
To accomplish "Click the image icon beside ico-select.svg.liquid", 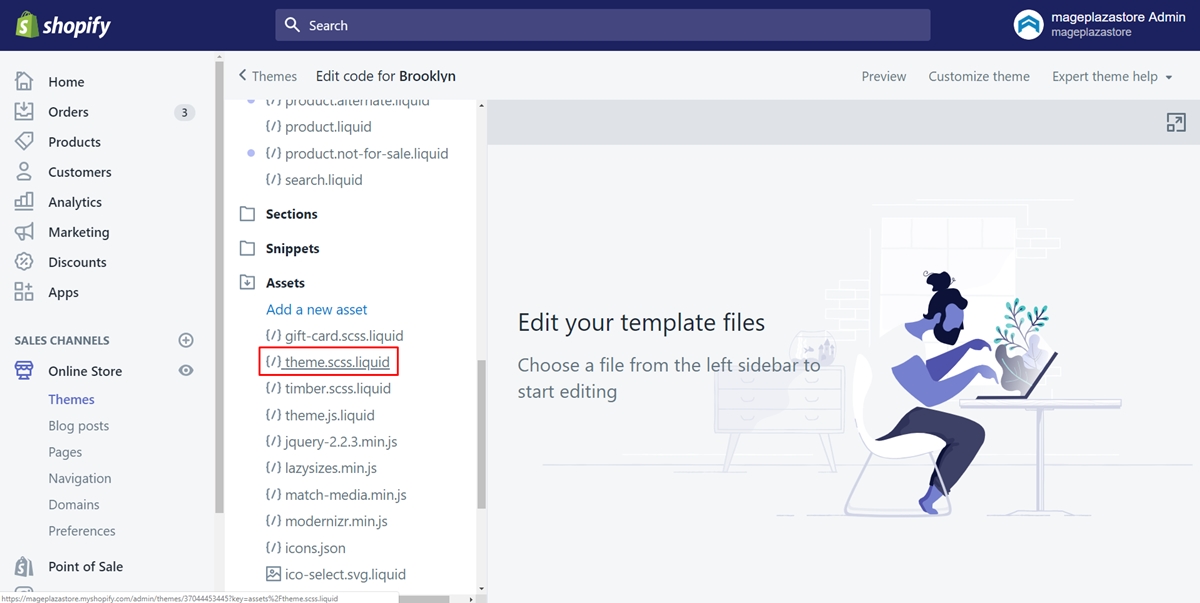I will [273, 574].
